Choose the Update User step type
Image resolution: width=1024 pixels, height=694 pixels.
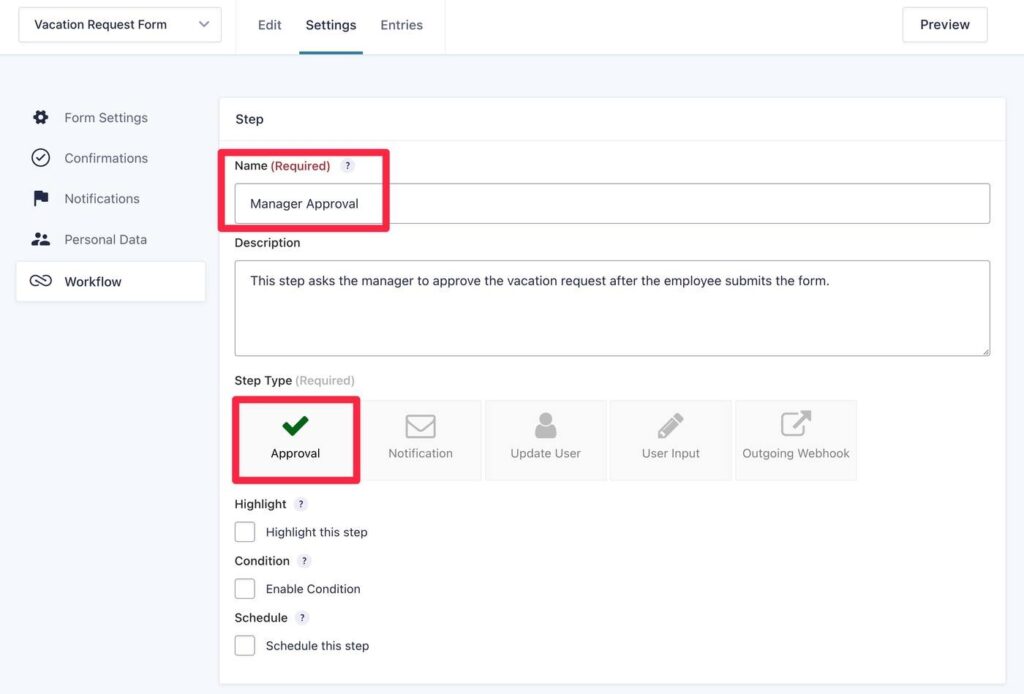pos(545,438)
